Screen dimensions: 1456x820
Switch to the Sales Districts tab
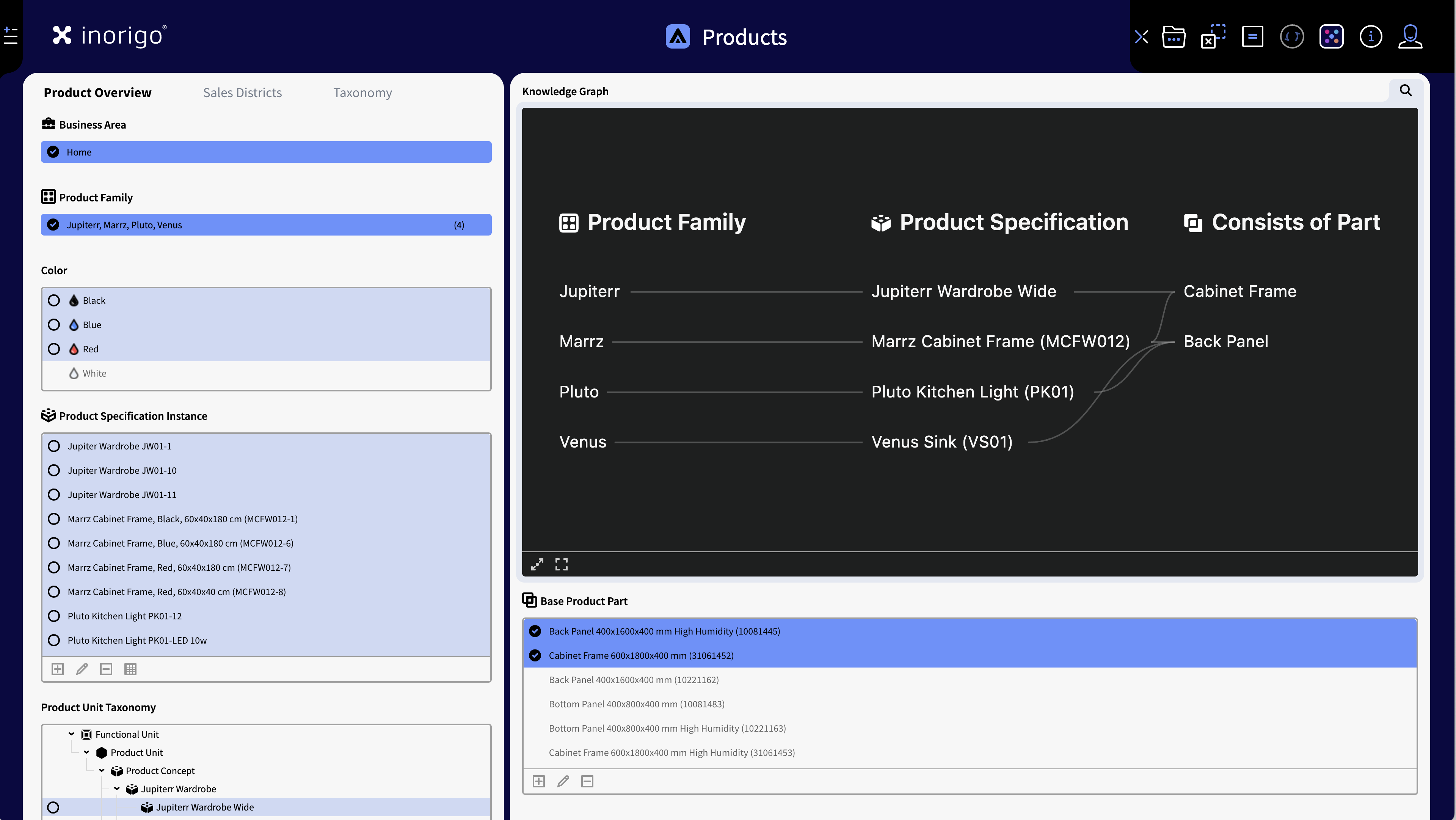pyautogui.click(x=242, y=93)
